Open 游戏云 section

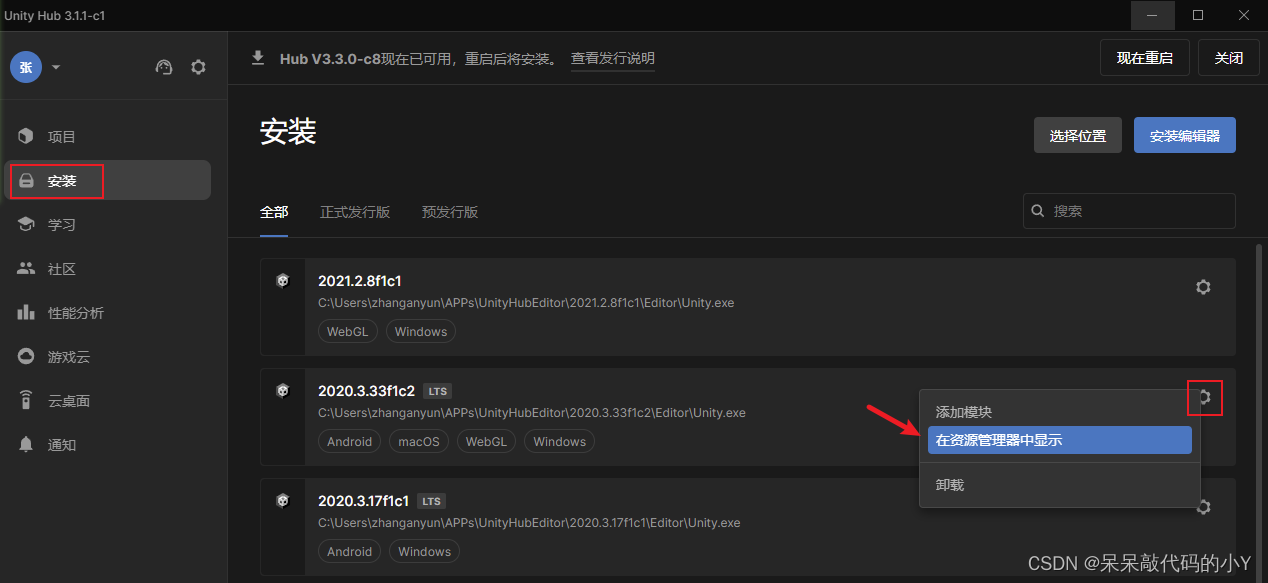(108, 356)
